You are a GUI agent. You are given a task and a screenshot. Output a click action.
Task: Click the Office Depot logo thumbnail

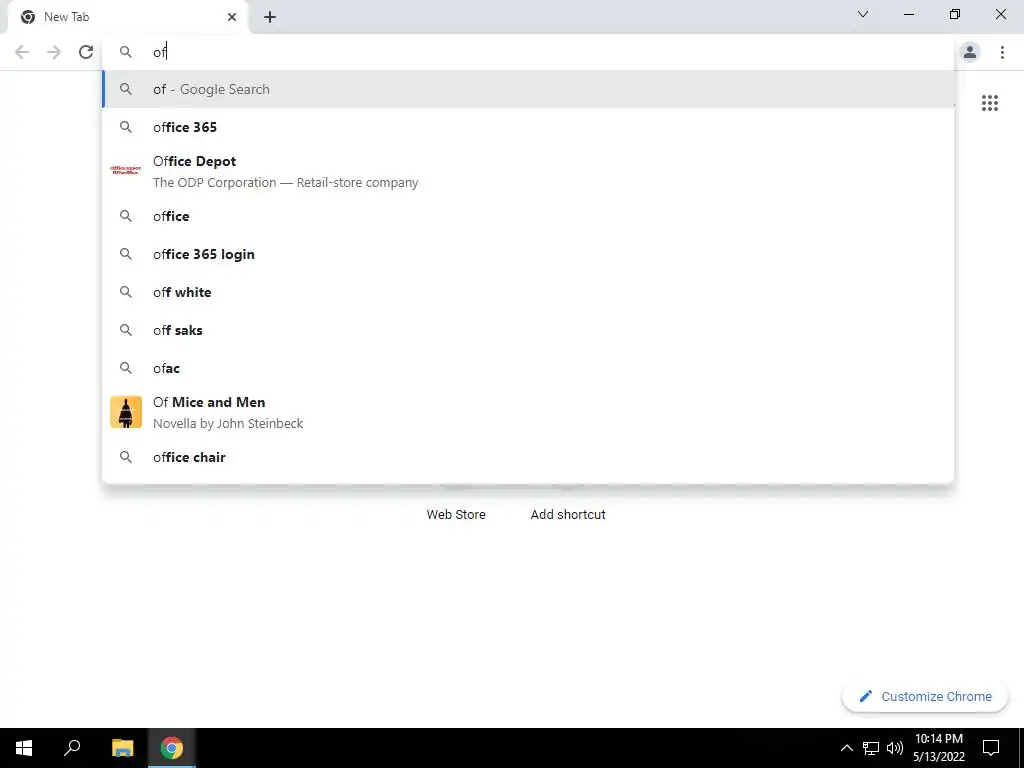tap(125, 170)
